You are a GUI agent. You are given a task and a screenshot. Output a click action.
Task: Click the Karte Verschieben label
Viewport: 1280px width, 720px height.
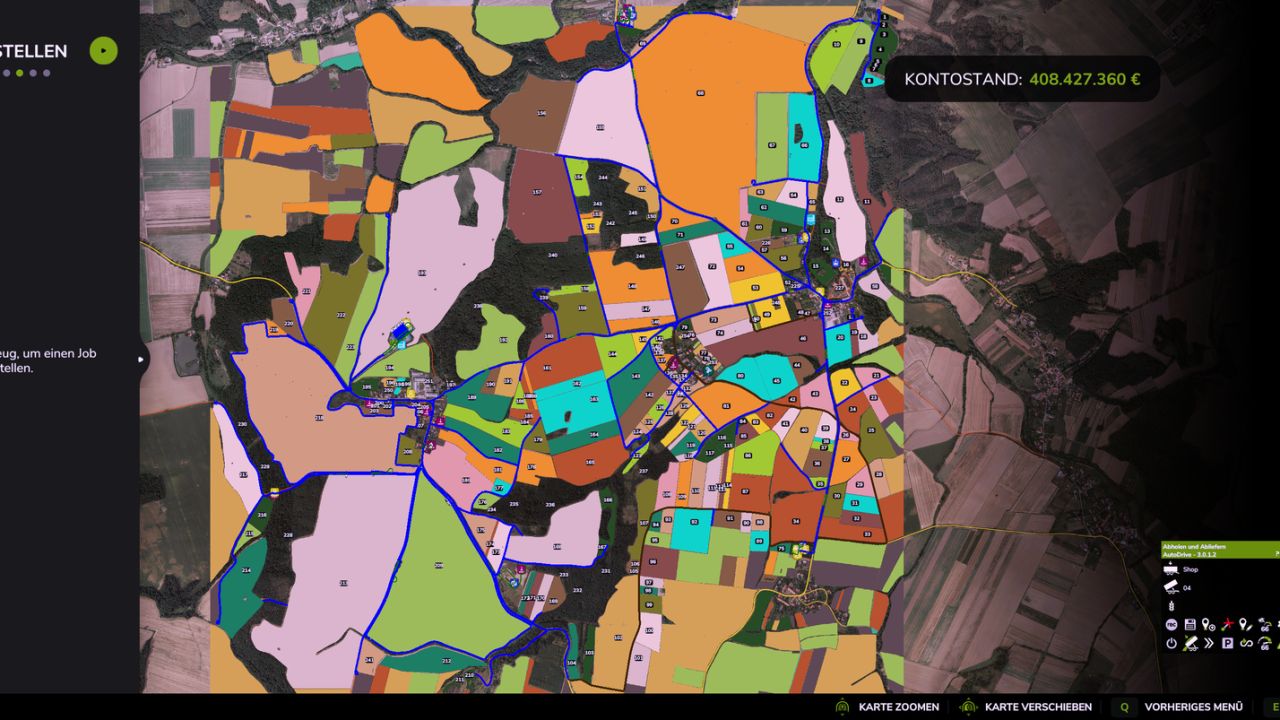point(1038,707)
